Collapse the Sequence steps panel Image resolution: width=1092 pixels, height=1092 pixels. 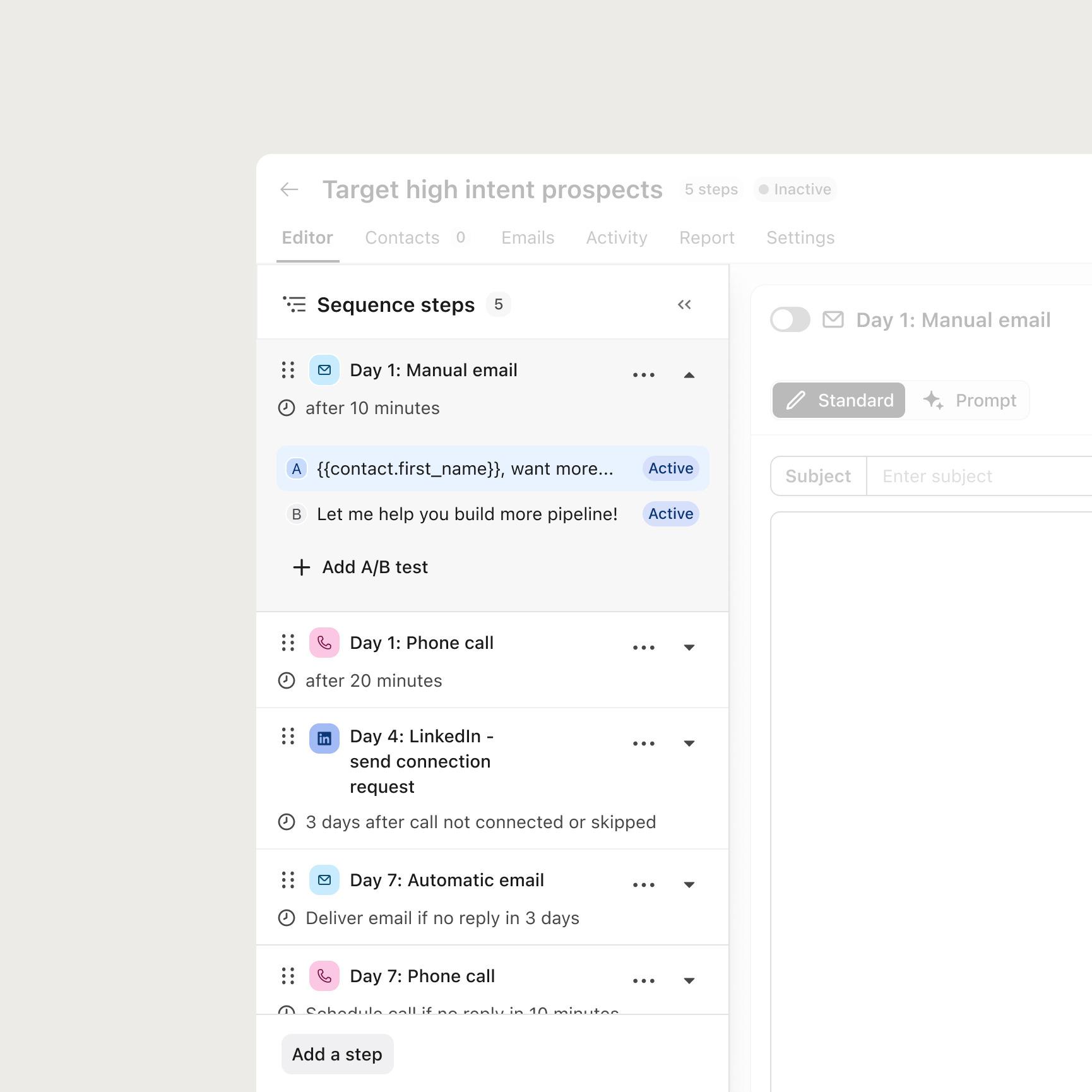pyautogui.click(x=684, y=305)
